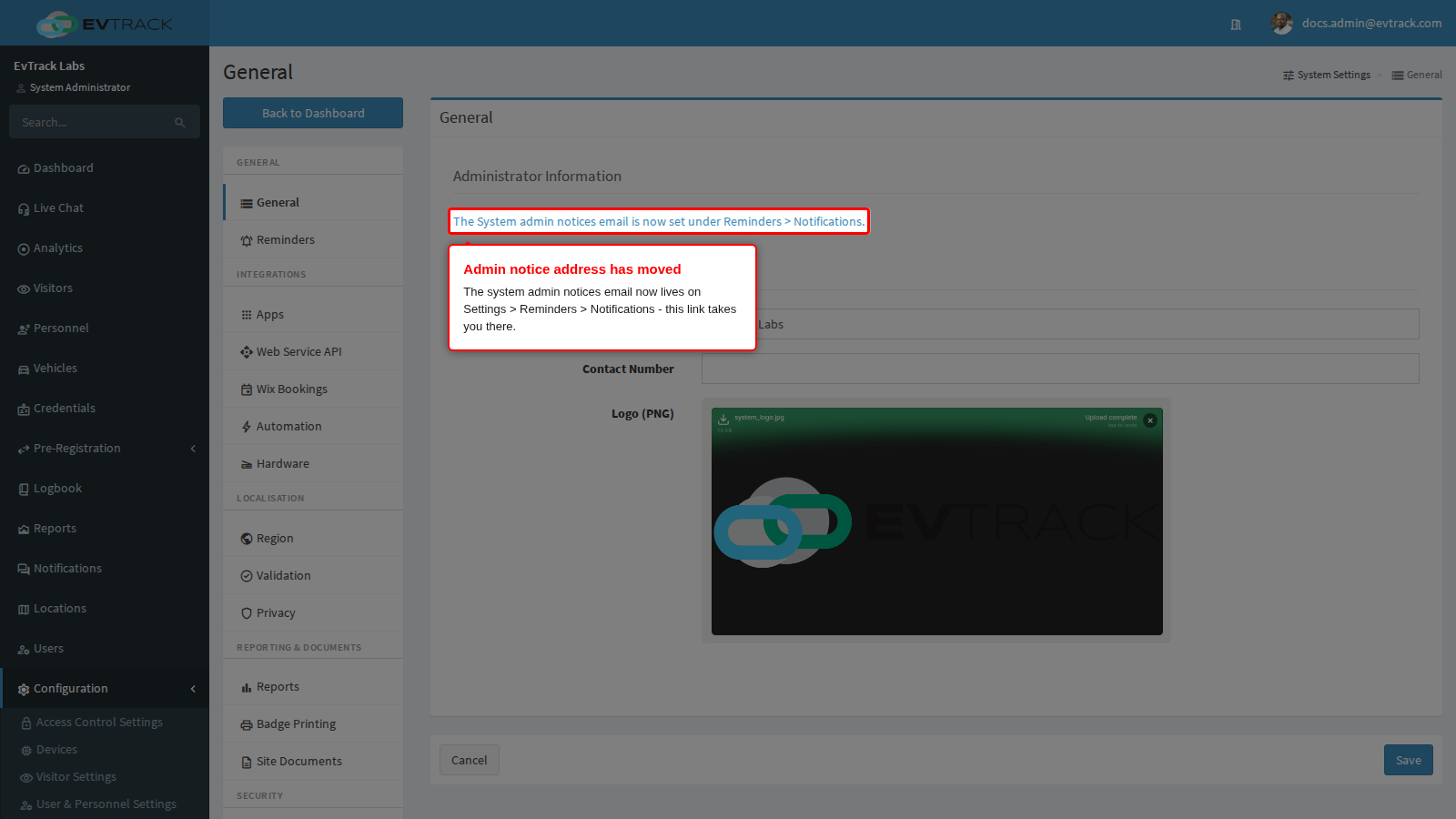This screenshot has height=819, width=1456.
Task: Expand the Pre-Registration chevron
Action: click(x=193, y=449)
